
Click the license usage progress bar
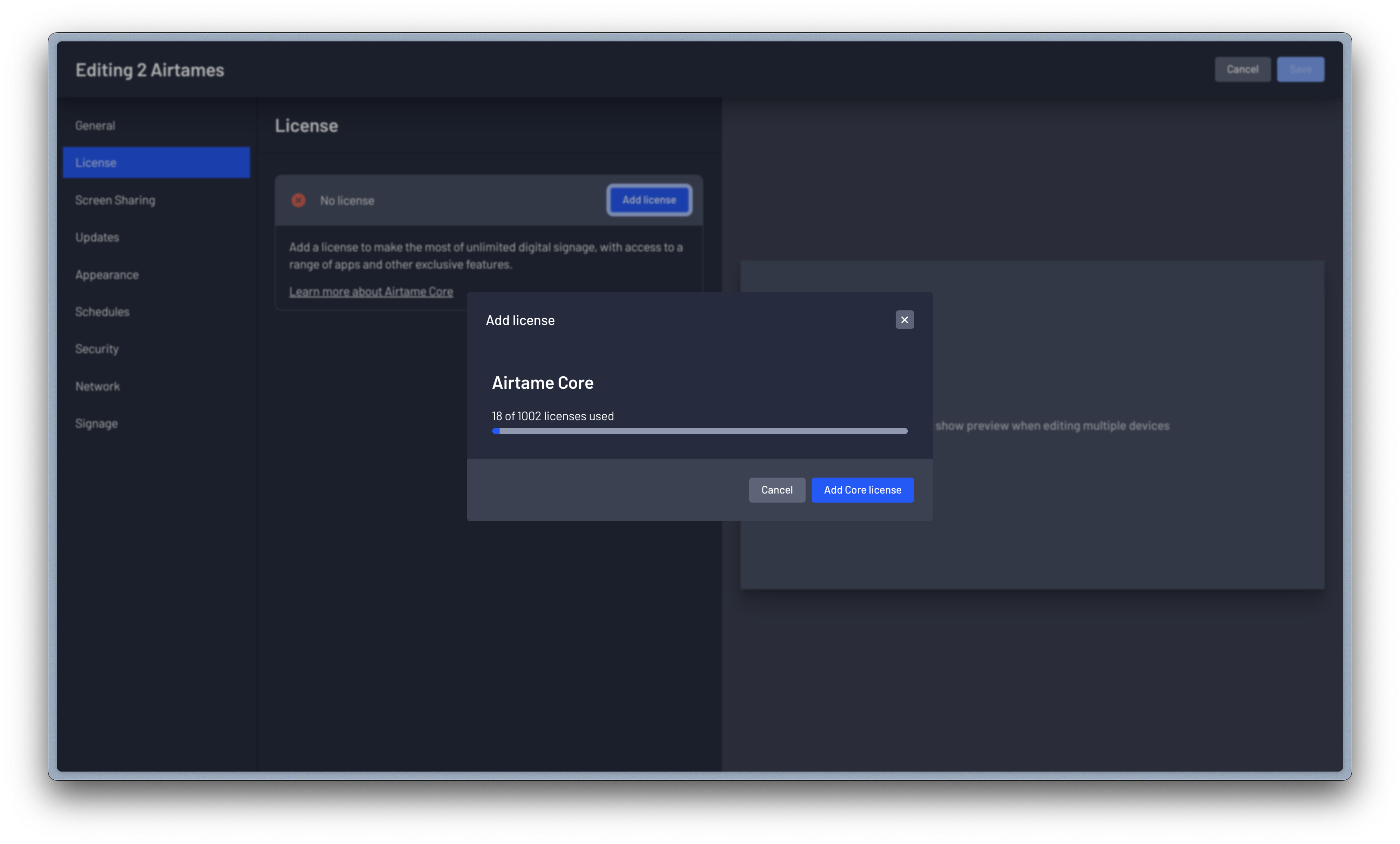(700, 431)
